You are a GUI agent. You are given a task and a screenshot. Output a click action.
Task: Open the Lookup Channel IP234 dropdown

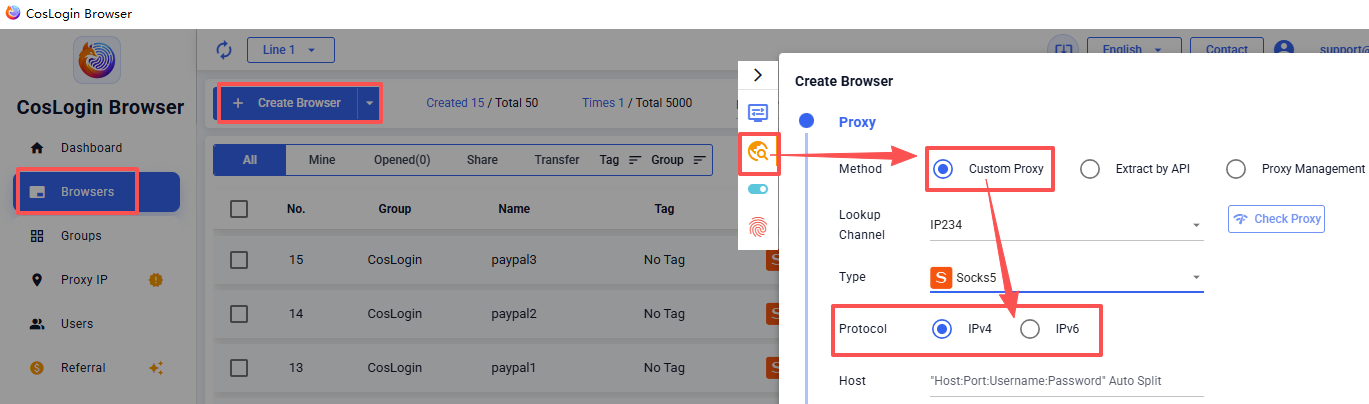pyautogui.click(x=1066, y=225)
